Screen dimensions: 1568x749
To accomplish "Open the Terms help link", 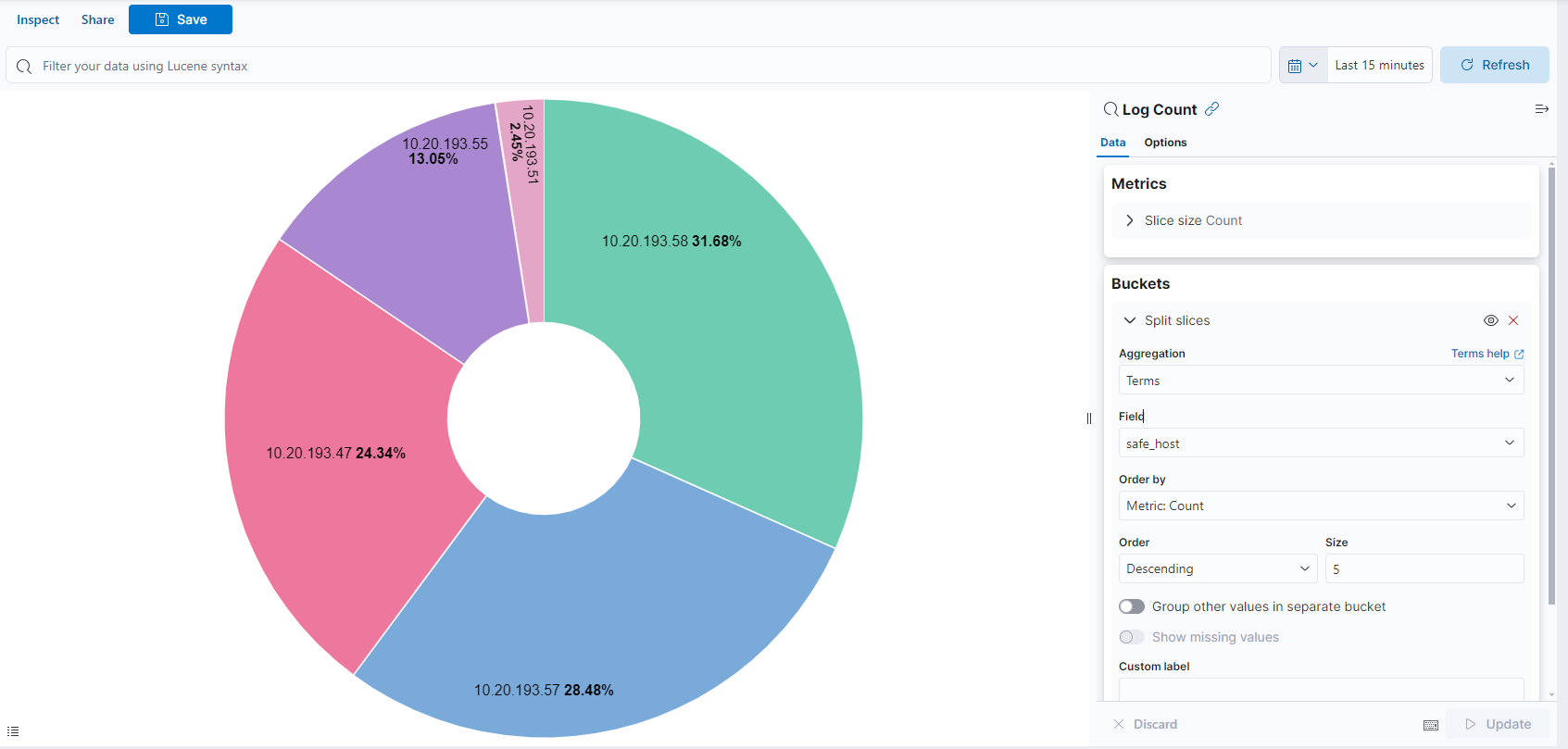I will click(1487, 354).
